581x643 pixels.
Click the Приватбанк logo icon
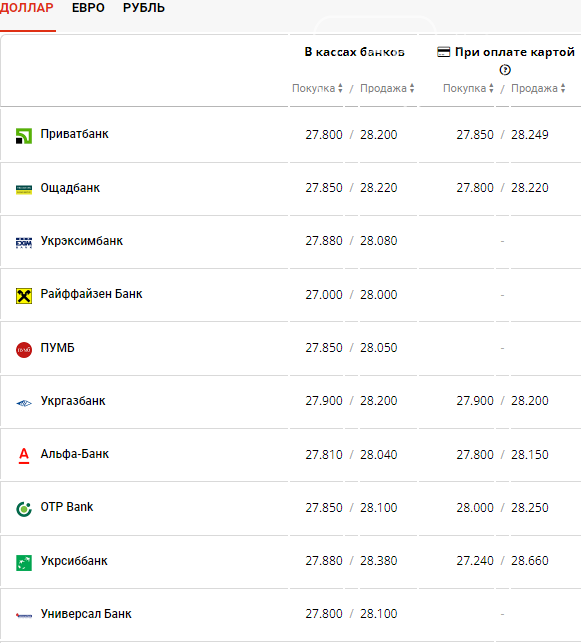[x=24, y=136]
